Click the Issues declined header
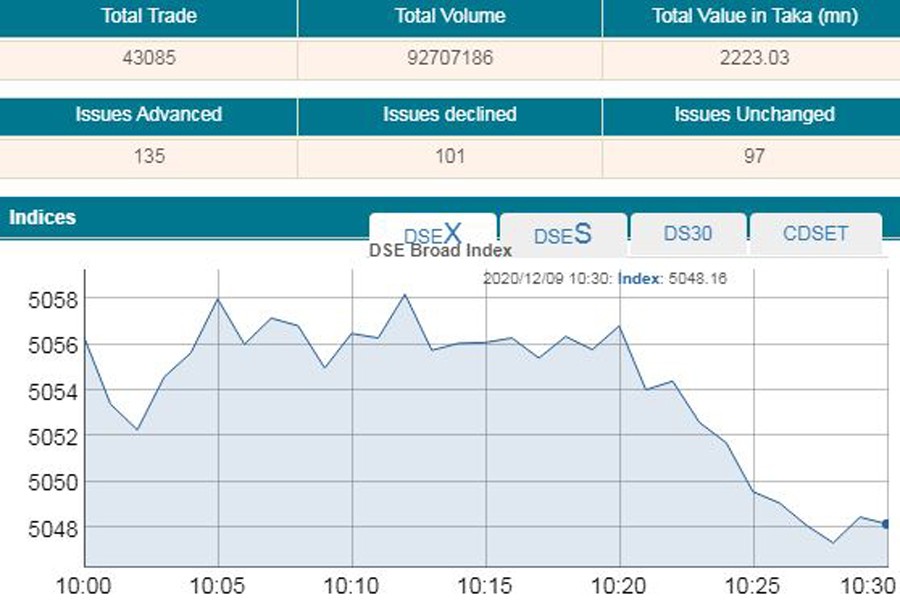 pyautogui.click(x=450, y=114)
